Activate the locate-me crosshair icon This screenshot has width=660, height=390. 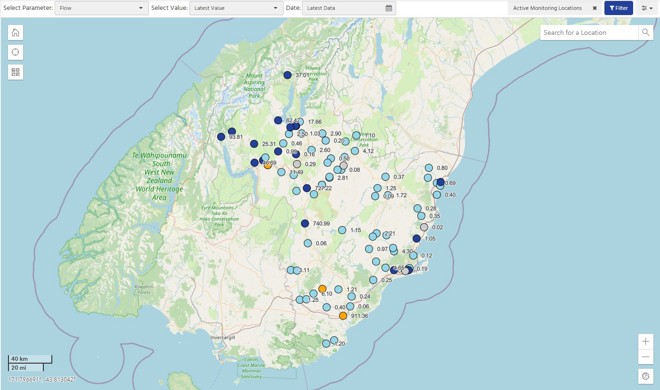[x=16, y=53]
